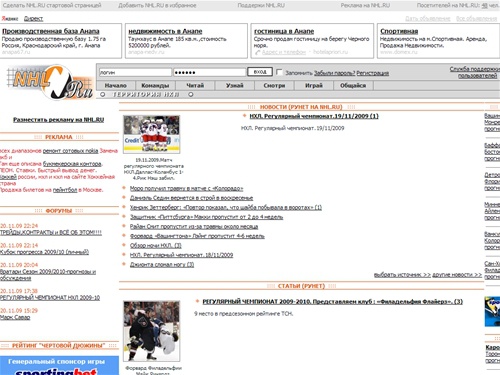Screen dimensions: 500x375
Task: Open the Узнай menu
Action: [x=235, y=86]
